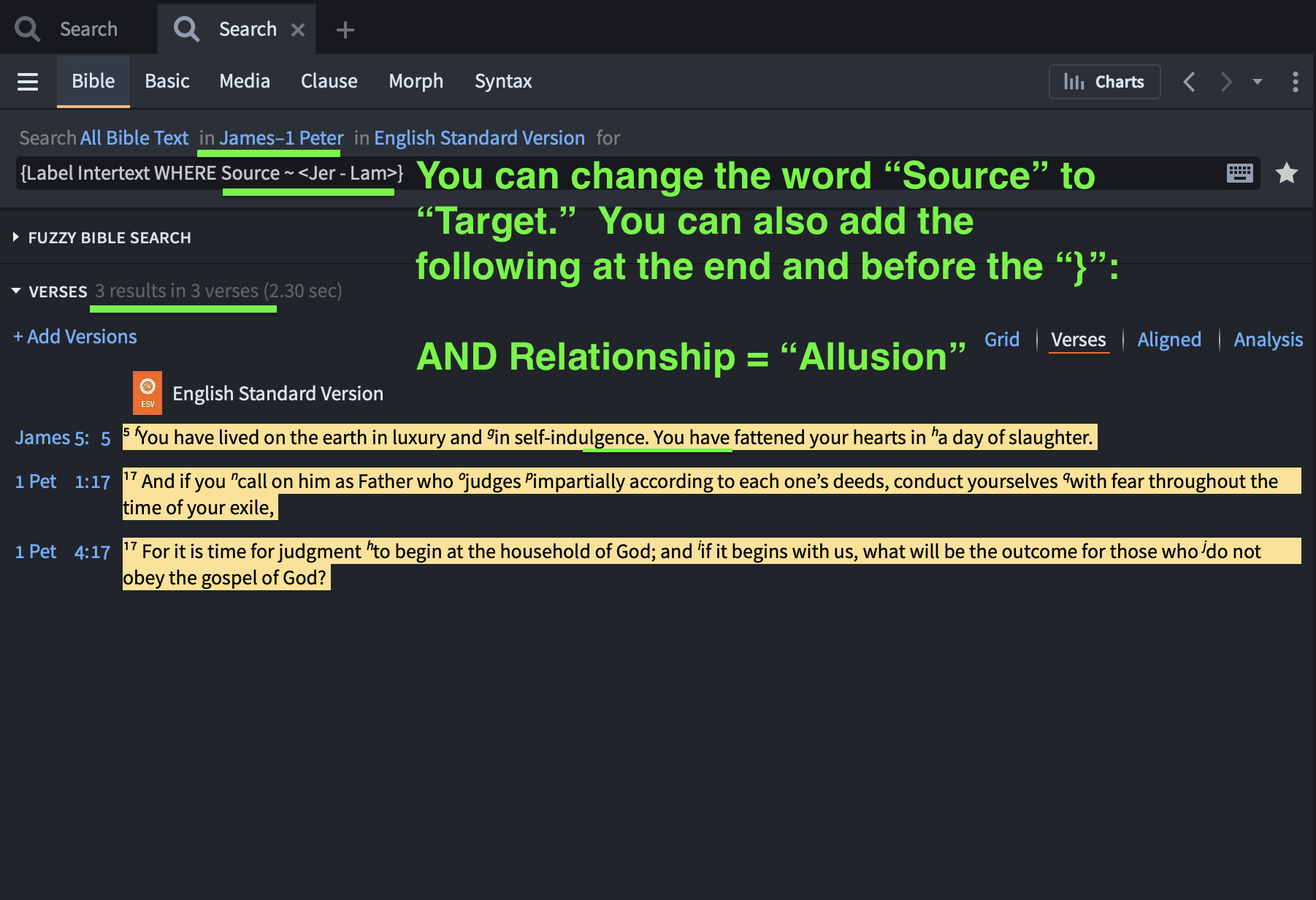The width and height of the screenshot is (1316, 900).
Task: Open the hamburger panel menu
Action: click(x=28, y=82)
